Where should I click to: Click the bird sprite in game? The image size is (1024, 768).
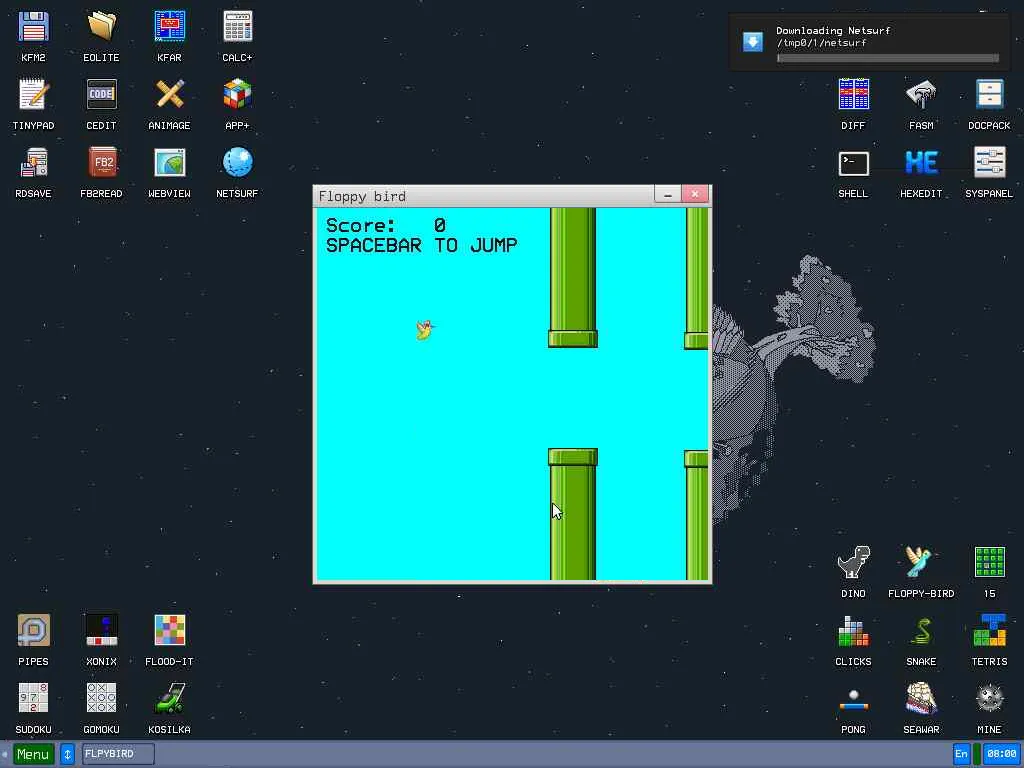(x=425, y=330)
